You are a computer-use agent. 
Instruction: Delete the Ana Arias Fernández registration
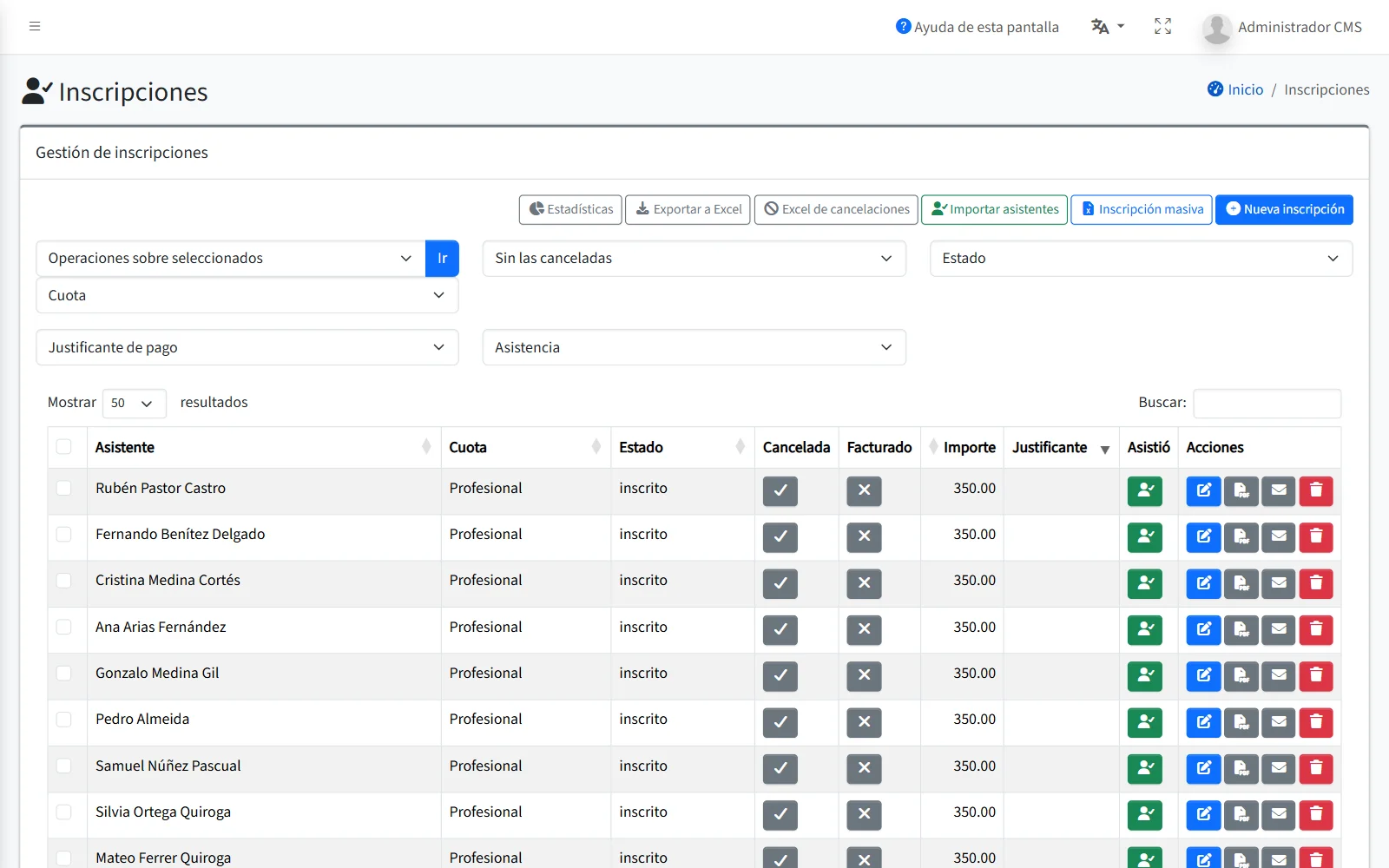1315,629
